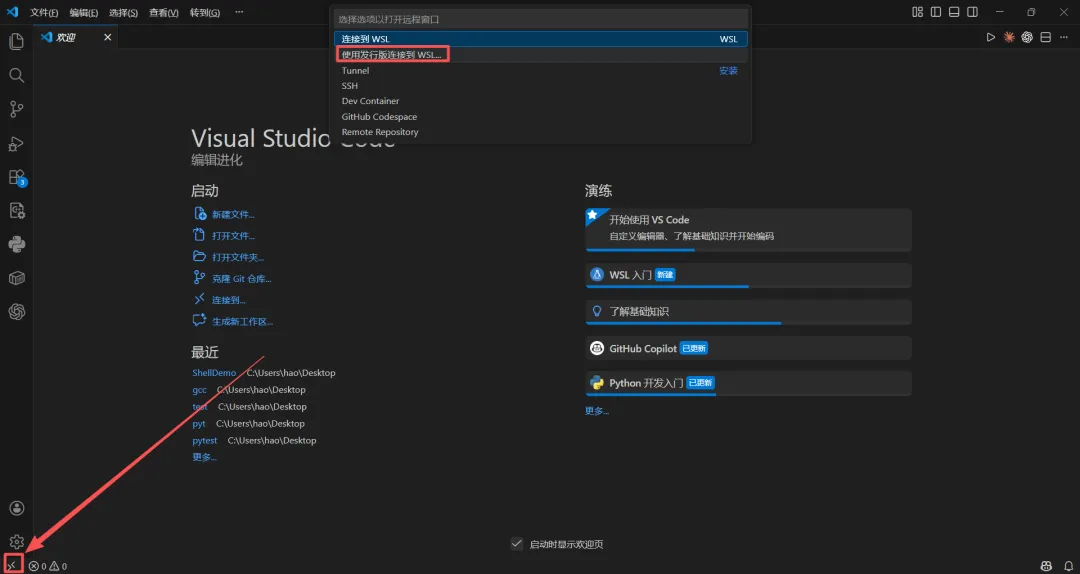Screen dimensions: 1080x574
Task: Open the Extensions view
Action: 16,177
